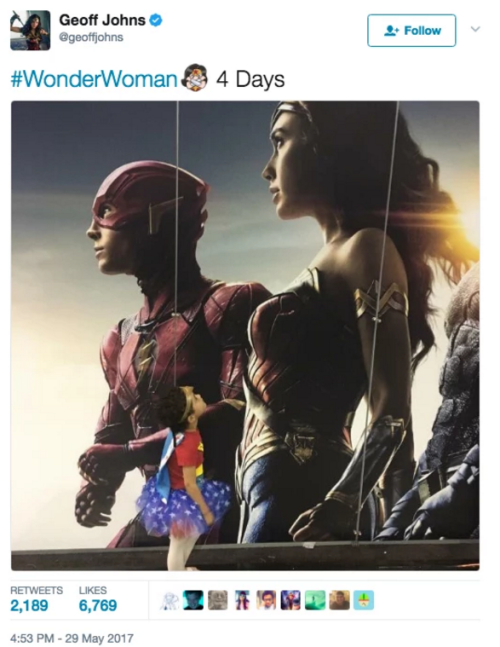Open the glasses-wearing man liker avatar

click(266, 600)
